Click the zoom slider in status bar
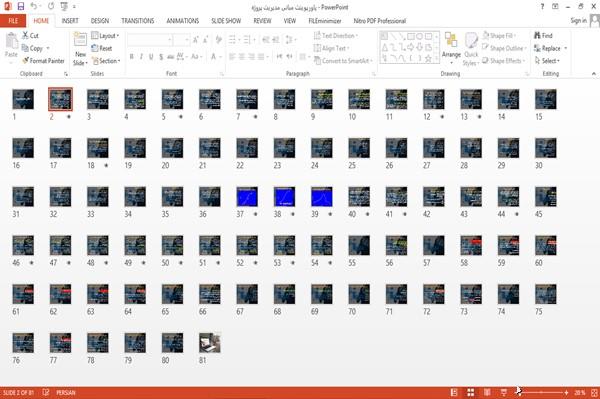 (x=541, y=392)
